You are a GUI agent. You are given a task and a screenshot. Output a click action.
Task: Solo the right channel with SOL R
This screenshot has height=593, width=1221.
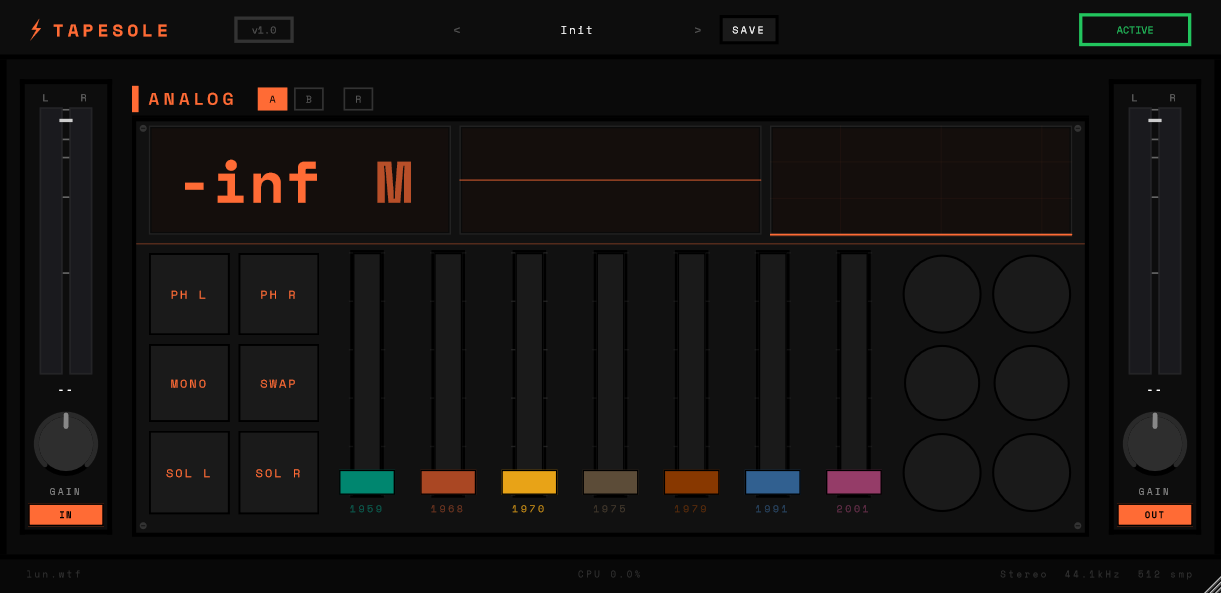(279, 473)
